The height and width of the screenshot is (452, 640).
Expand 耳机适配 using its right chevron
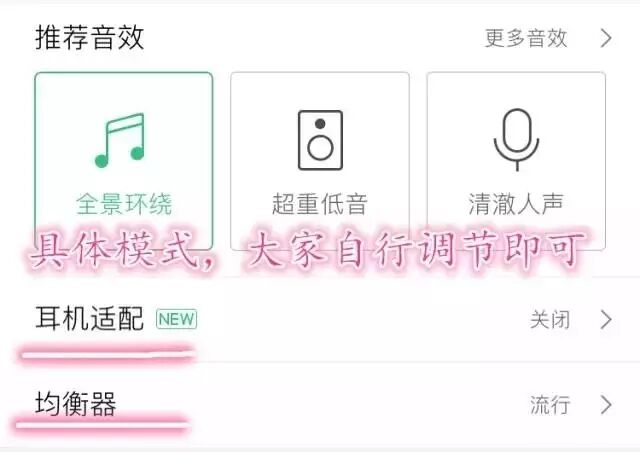[x=606, y=320]
